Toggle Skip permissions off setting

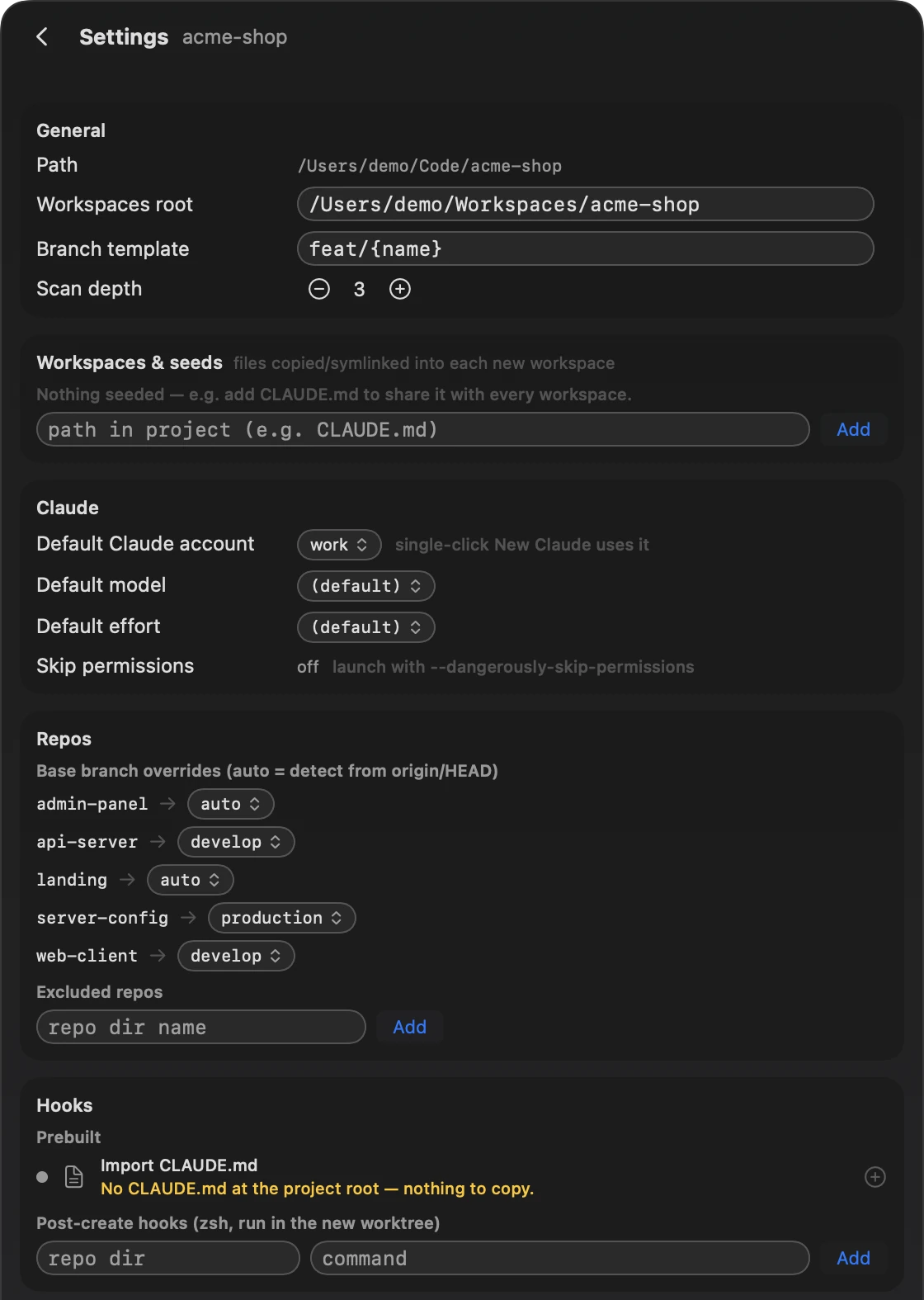click(308, 667)
